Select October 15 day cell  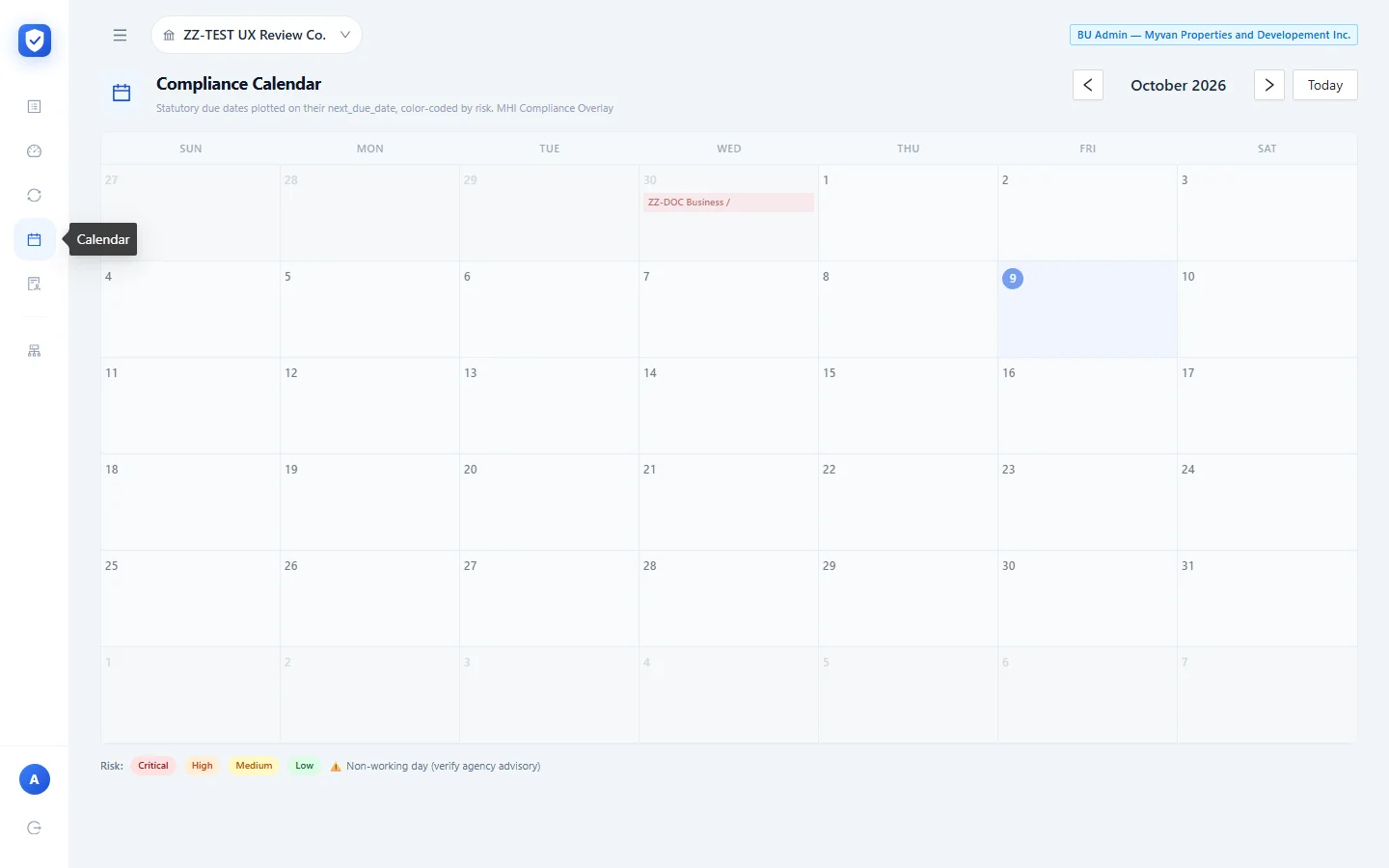pyautogui.click(x=908, y=406)
